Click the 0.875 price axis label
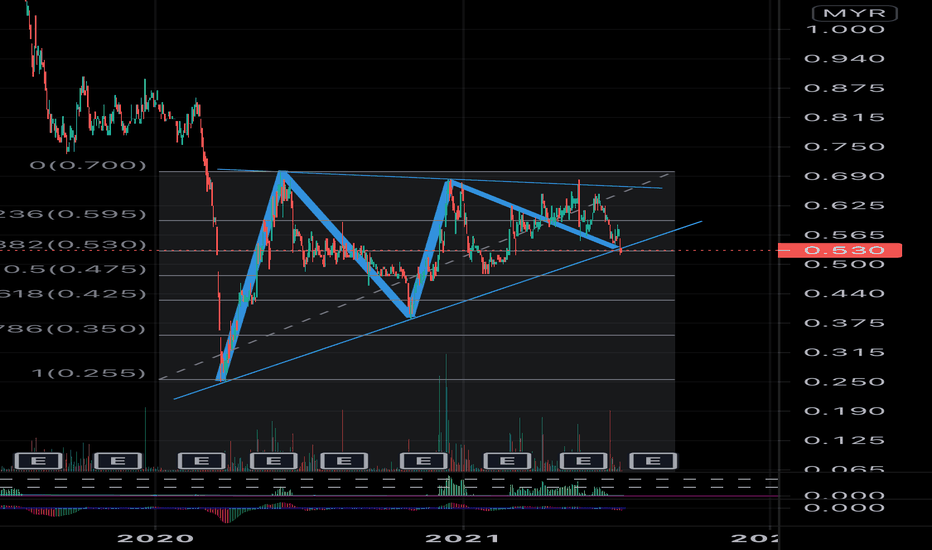 tap(845, 88)
